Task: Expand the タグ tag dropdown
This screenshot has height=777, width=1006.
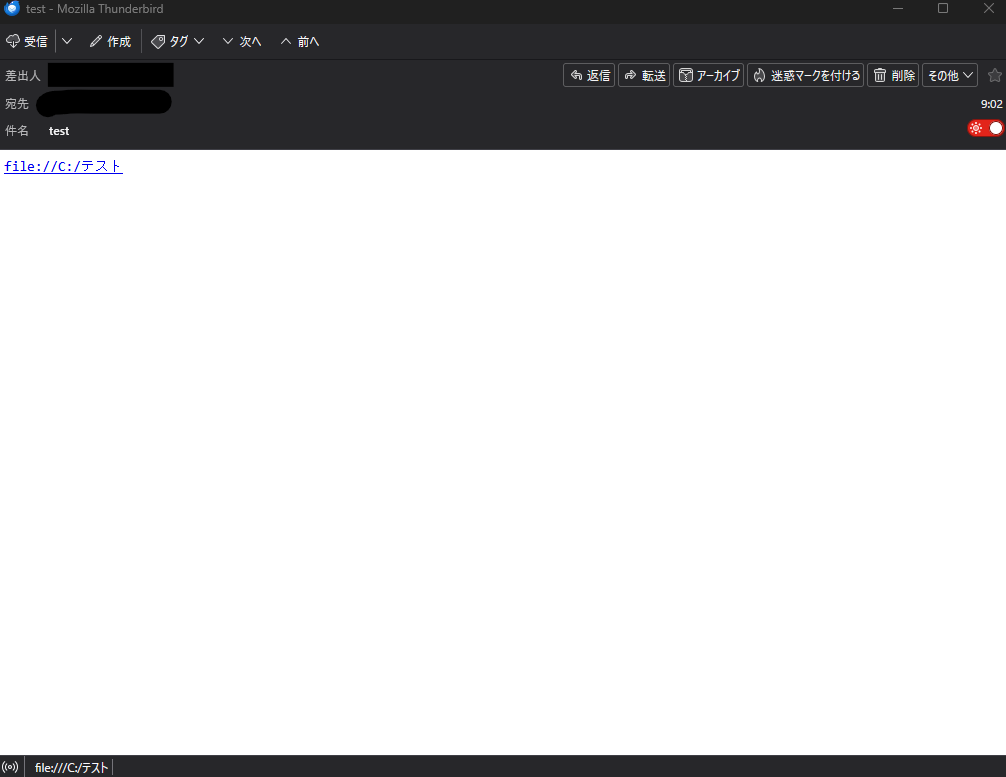Action: pyautogui.click(x=178, y=42)
